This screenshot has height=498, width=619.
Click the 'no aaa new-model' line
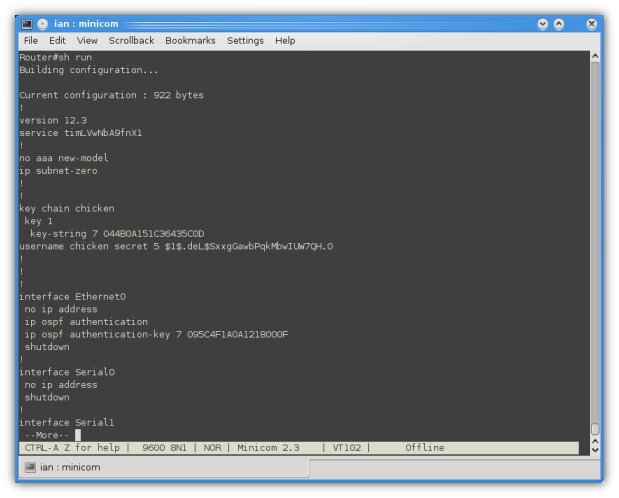[x=64, y=158]
